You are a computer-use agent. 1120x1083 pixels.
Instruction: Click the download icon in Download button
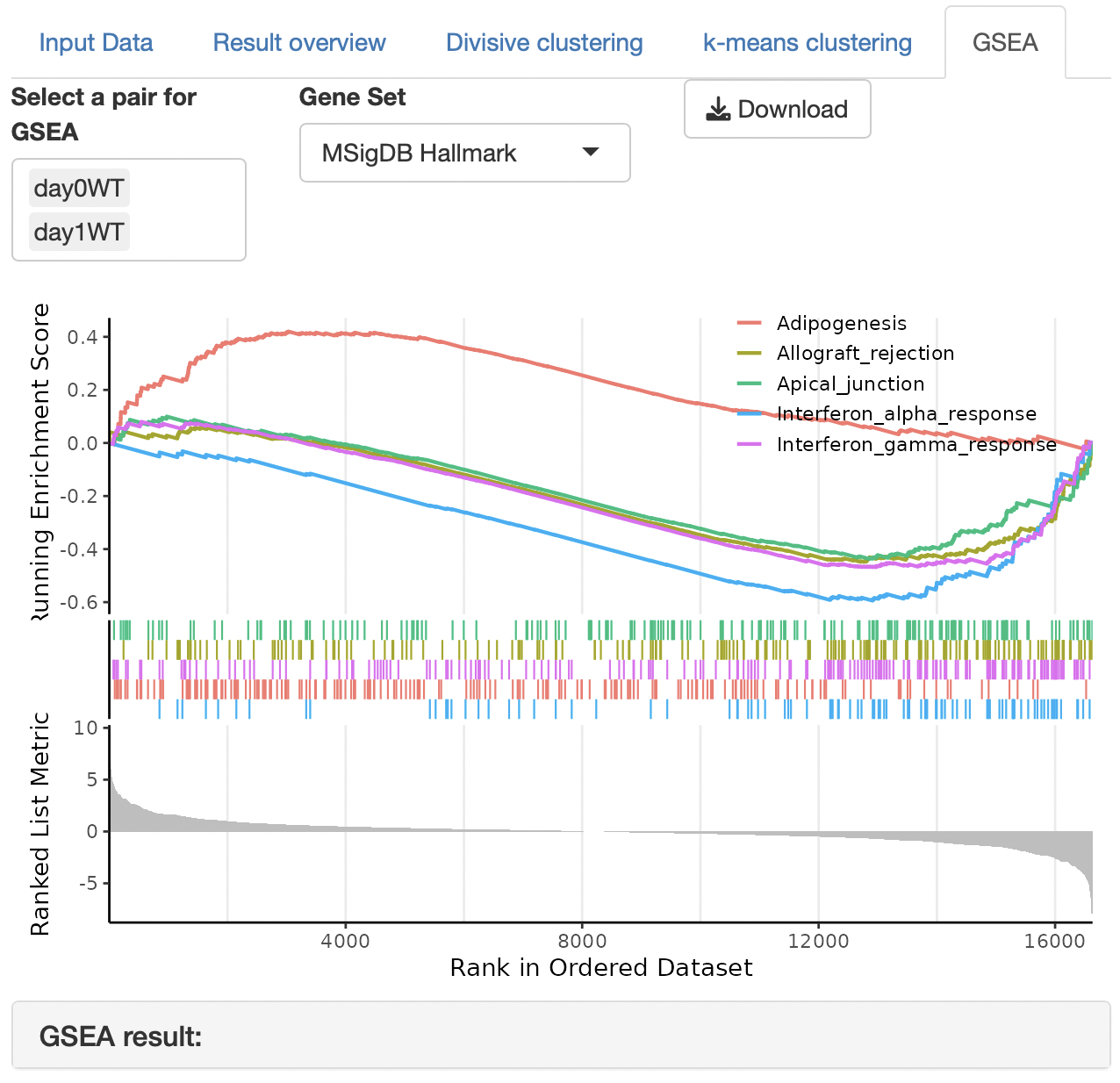[x=718, y=110]
